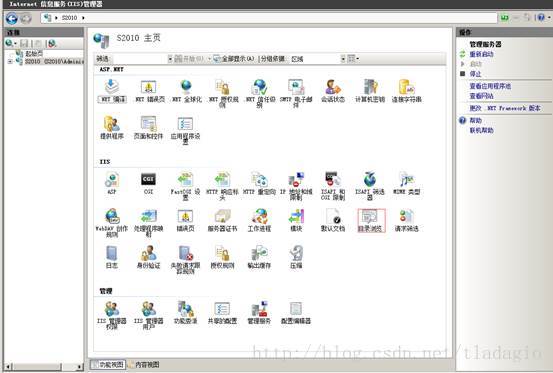
Task: Open the .NET 编译 (.NET Compilation) feature
Action: pyautogui.click(x=112, y=91)
